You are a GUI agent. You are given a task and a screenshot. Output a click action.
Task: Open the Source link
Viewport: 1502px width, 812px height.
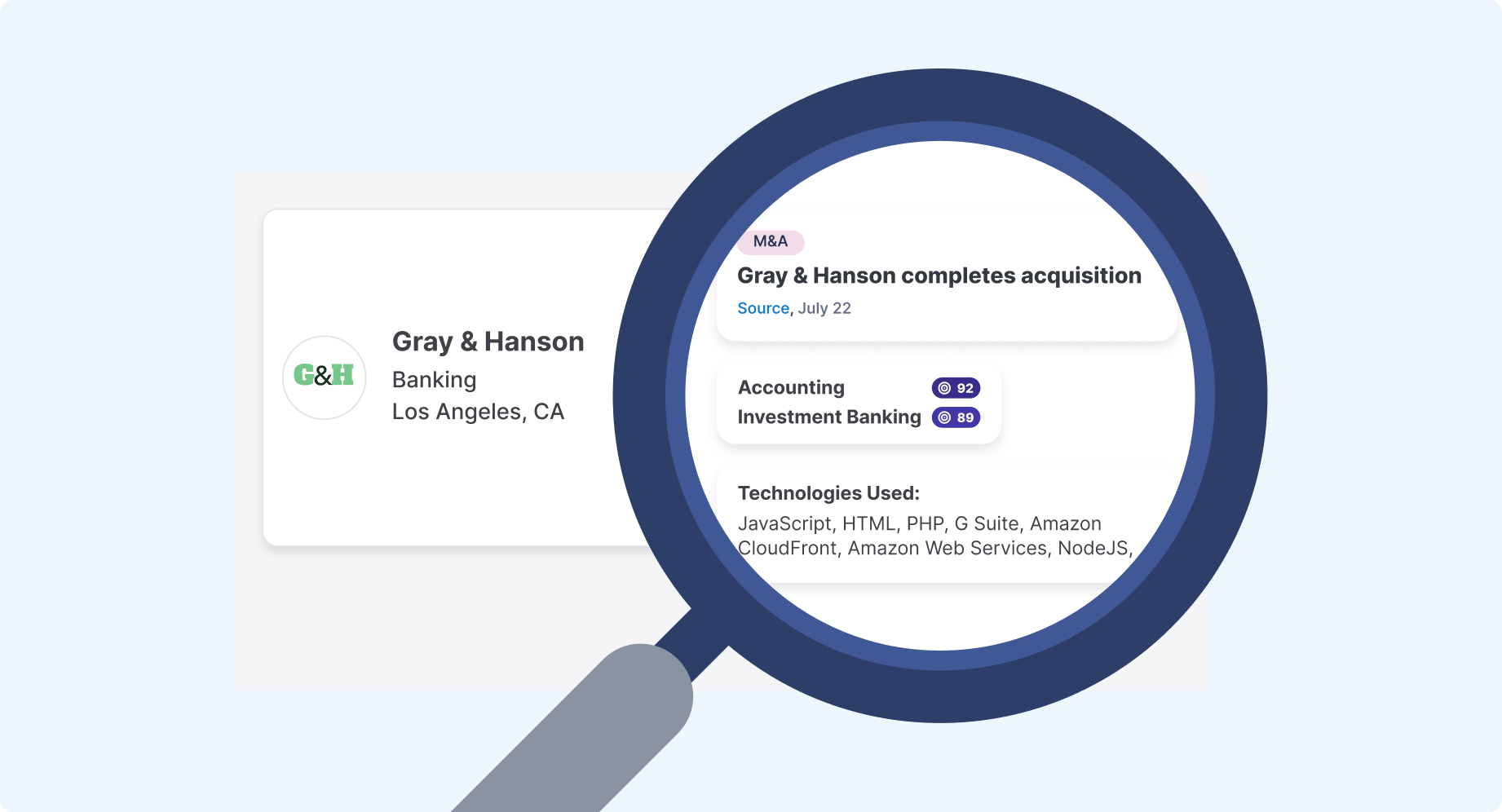(763, 308)
